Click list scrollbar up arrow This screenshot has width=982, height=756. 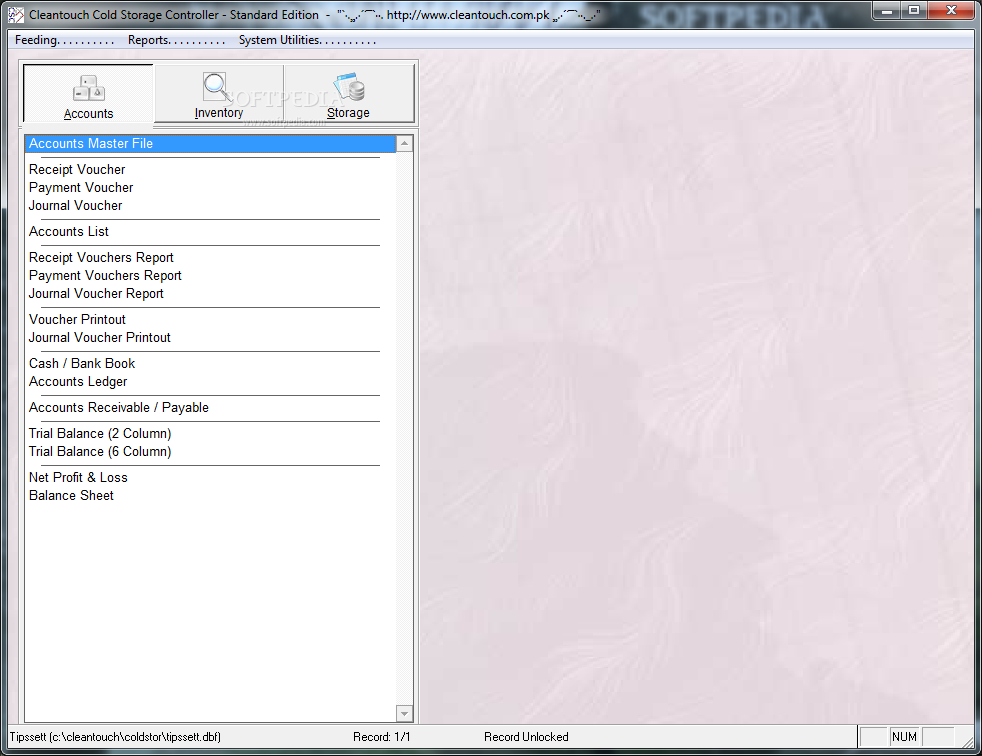(405, 143)
